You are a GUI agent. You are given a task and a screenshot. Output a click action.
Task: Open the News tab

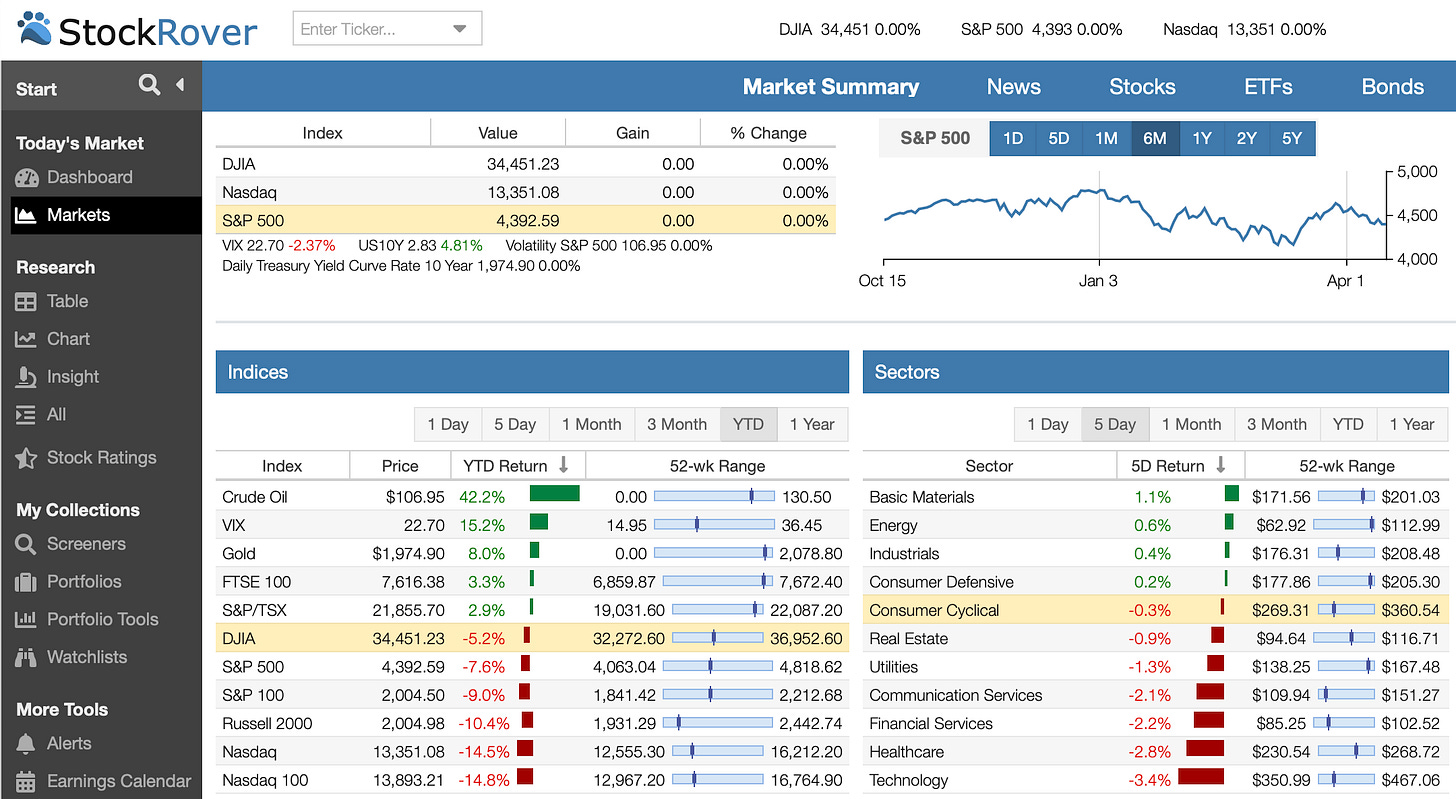[x=1013, y=87]
